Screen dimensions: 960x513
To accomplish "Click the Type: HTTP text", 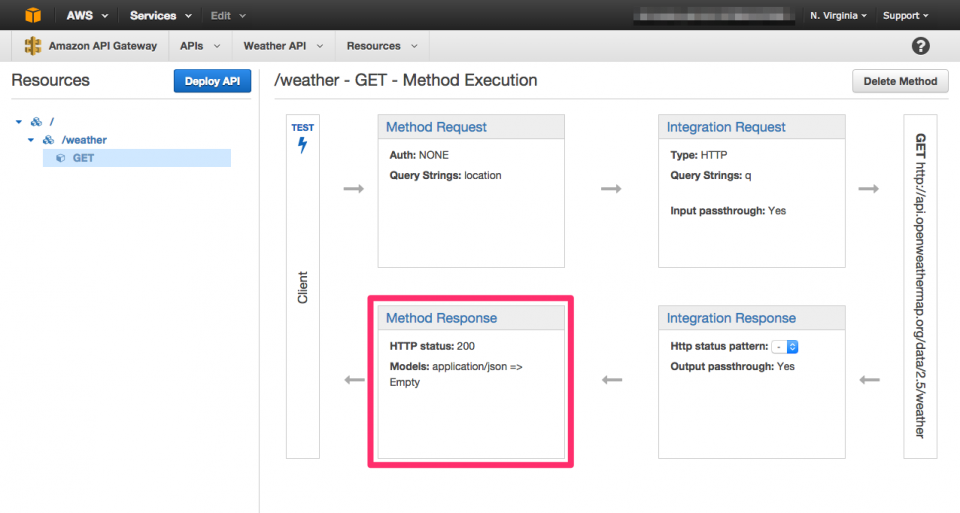I will [699, 155].
